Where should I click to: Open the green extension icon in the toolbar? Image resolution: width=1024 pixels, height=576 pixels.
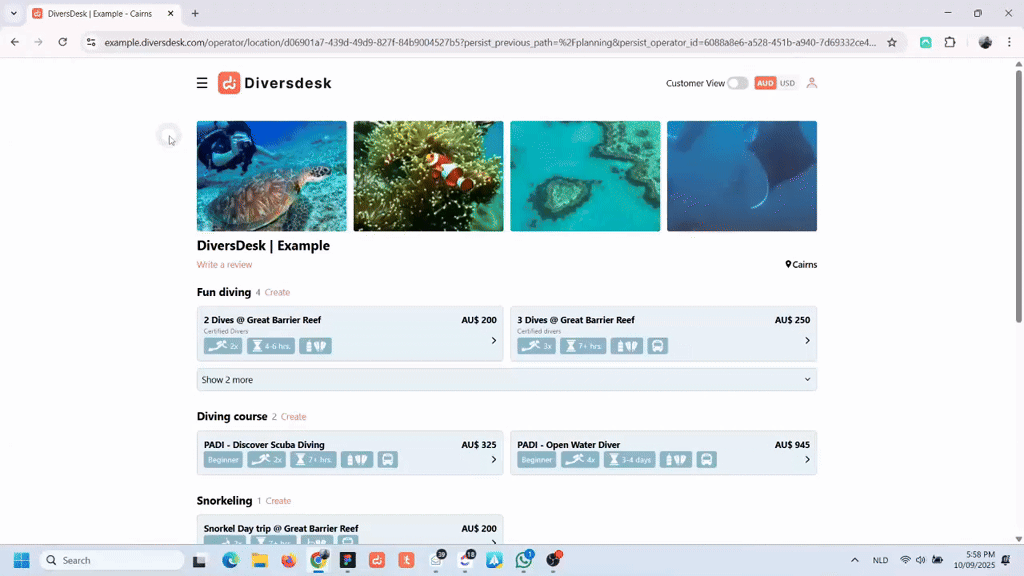tap(925, 42)
